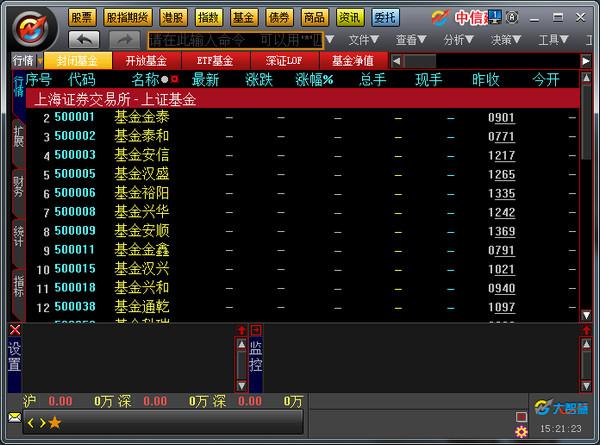Go forward with the right arrow button
Image resolution: width=600 pixels, height=445 pixels.
(x=124, y=39)
